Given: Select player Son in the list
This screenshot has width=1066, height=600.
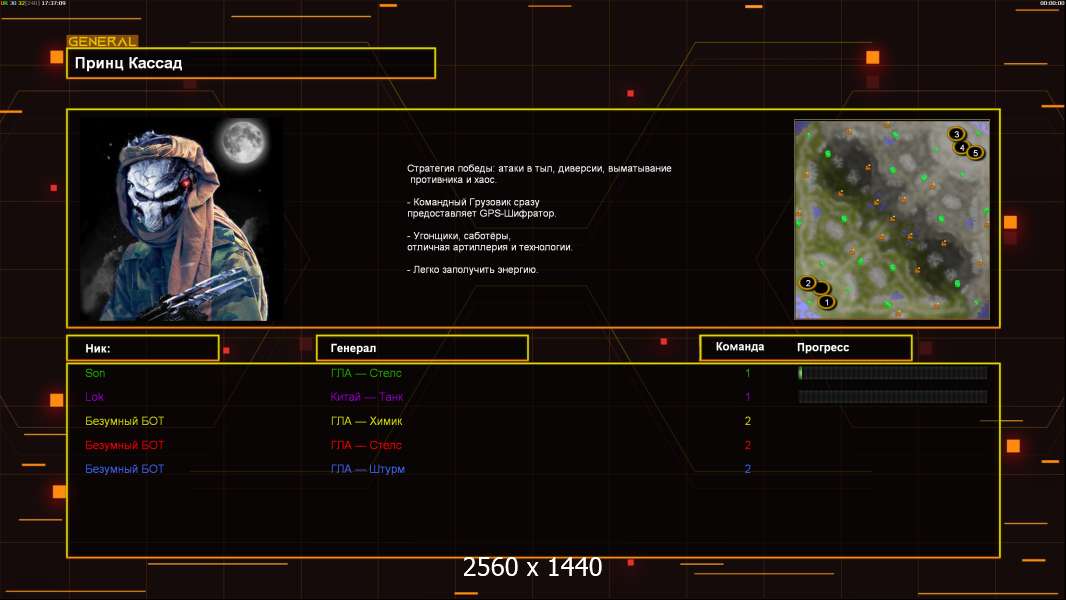Looking at the screenshot, I should click(95, 373).
